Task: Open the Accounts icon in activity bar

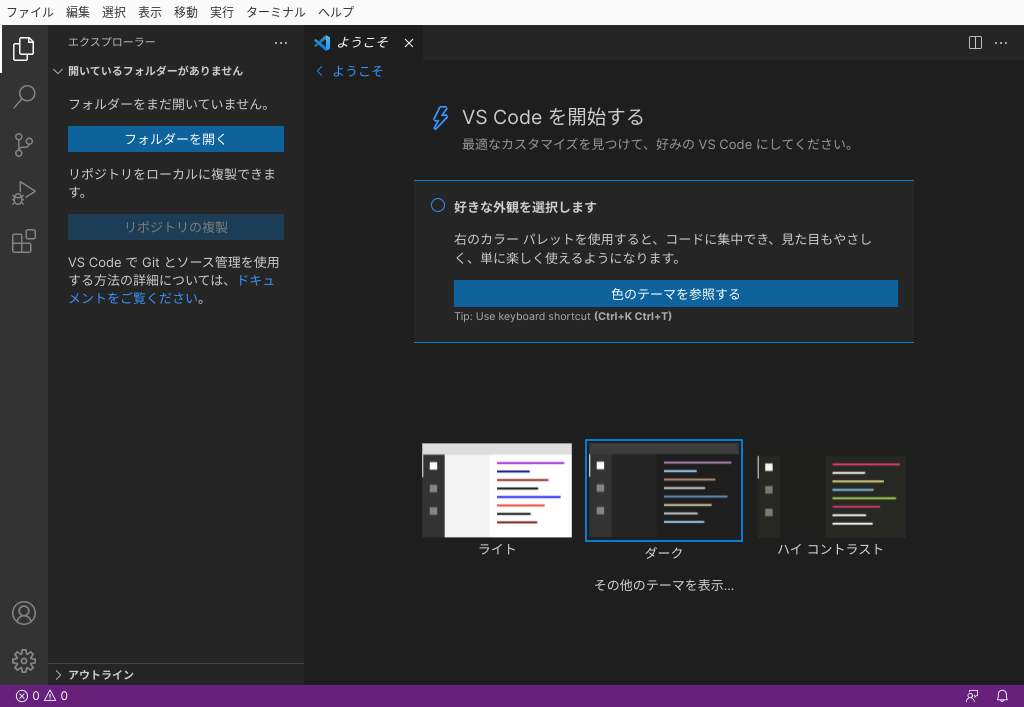Action: (x=24, y=613)
